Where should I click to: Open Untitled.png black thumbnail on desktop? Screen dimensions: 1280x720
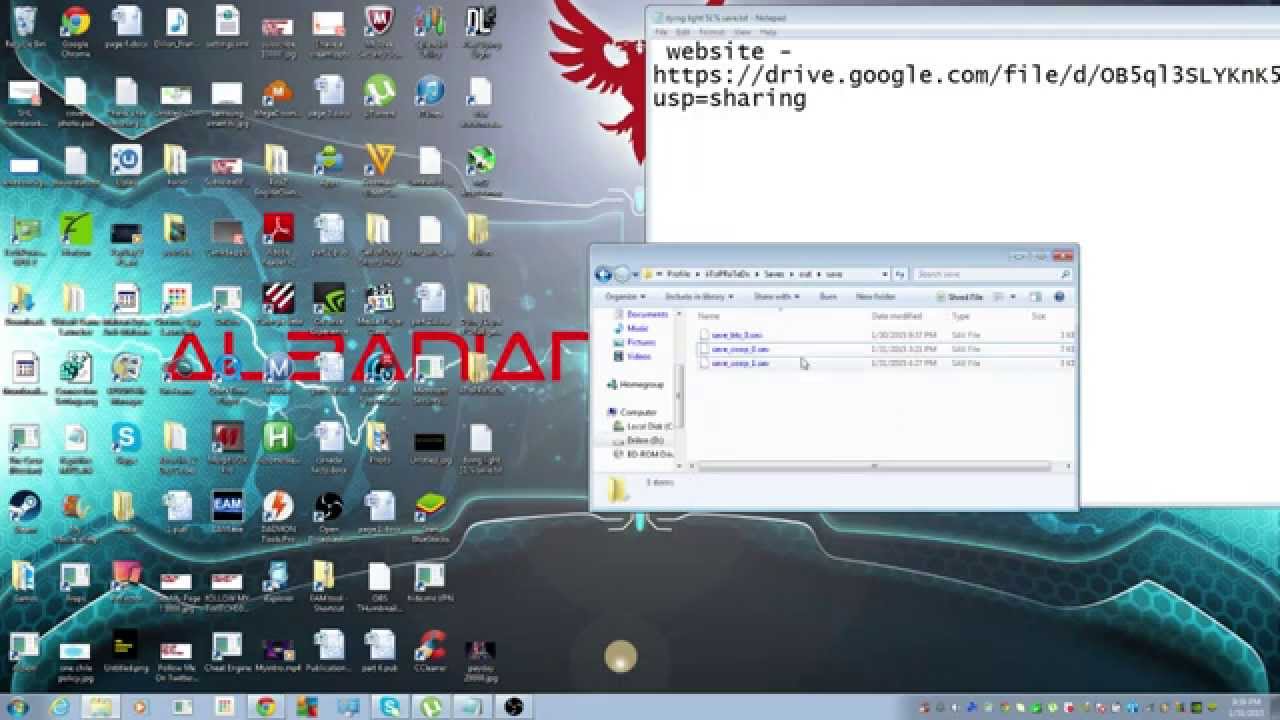click(x=125, y=650)
